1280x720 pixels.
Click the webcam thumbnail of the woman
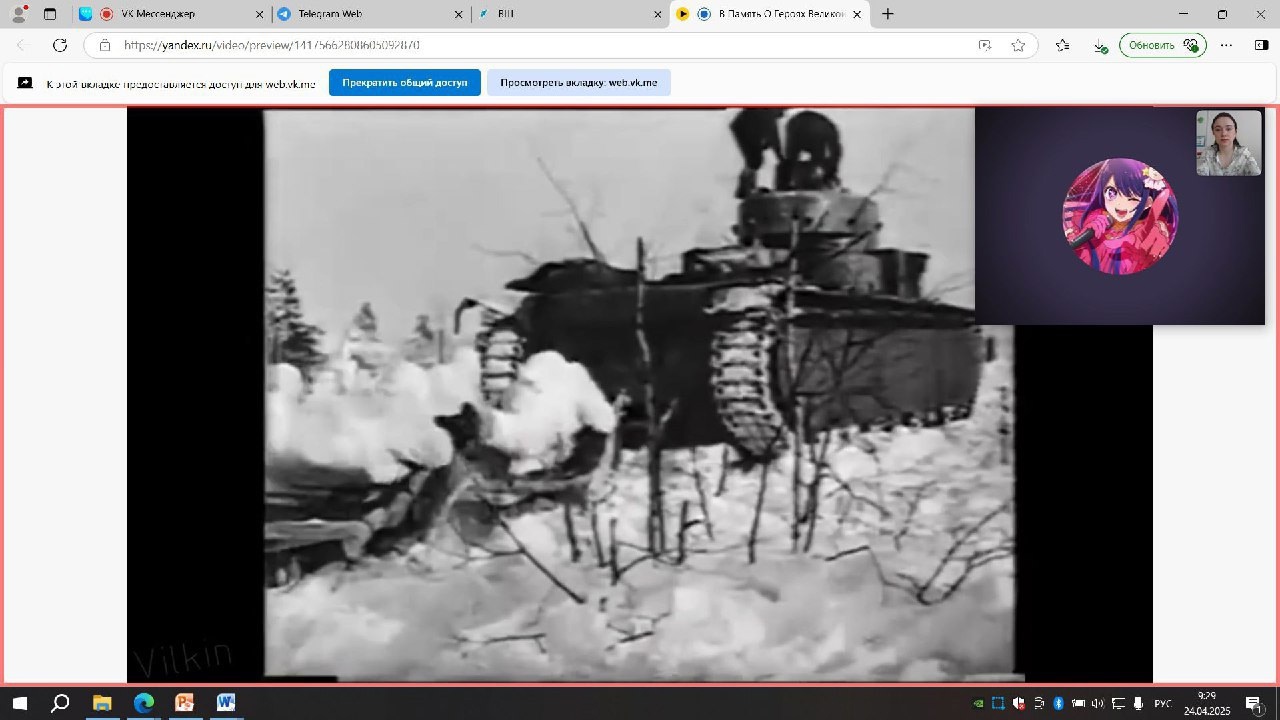click(1229, 143)
